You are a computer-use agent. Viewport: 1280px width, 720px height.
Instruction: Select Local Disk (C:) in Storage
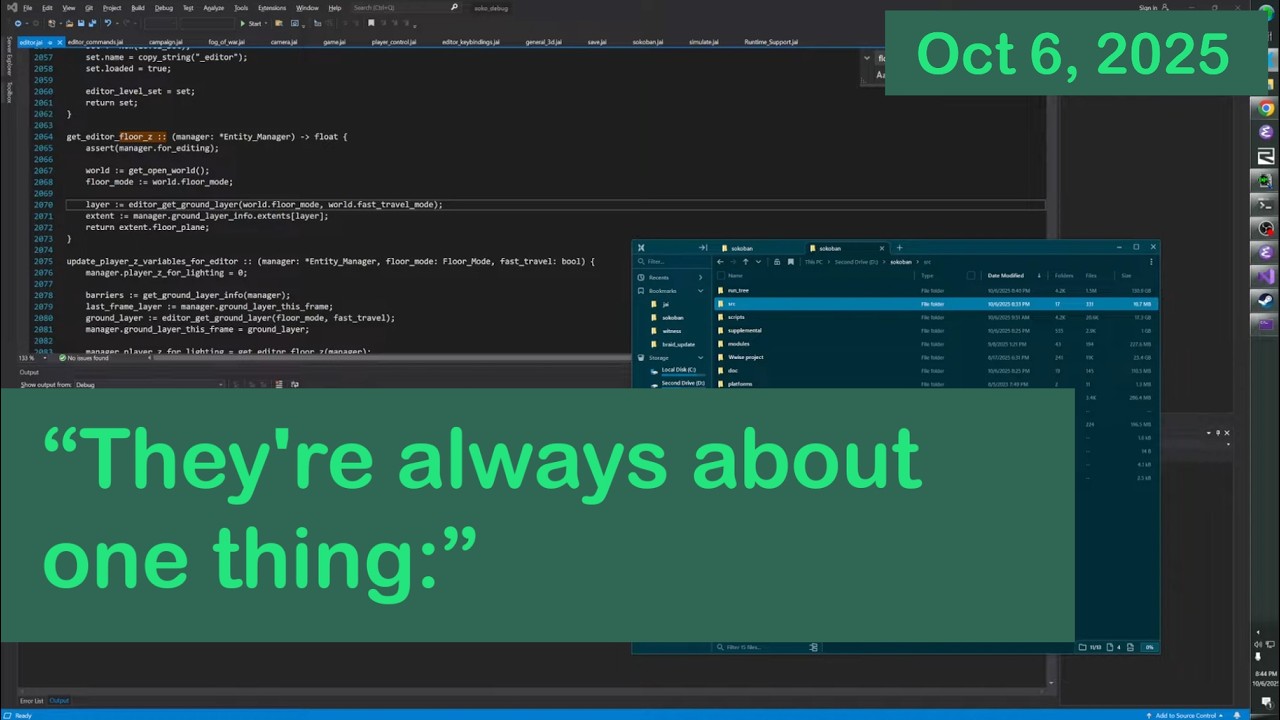pyautogui.click(x=678, y=370)
